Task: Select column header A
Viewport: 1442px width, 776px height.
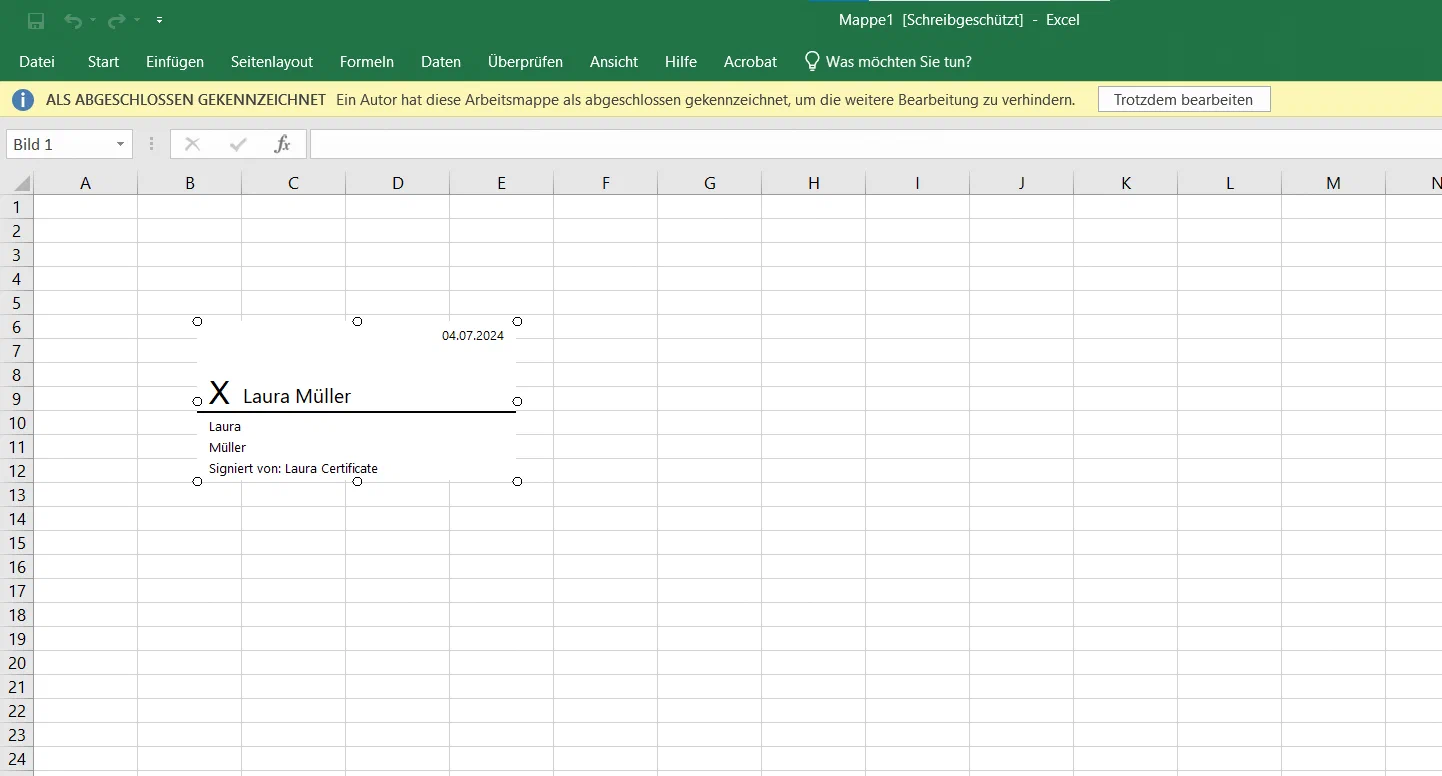Action: point(85,183)
